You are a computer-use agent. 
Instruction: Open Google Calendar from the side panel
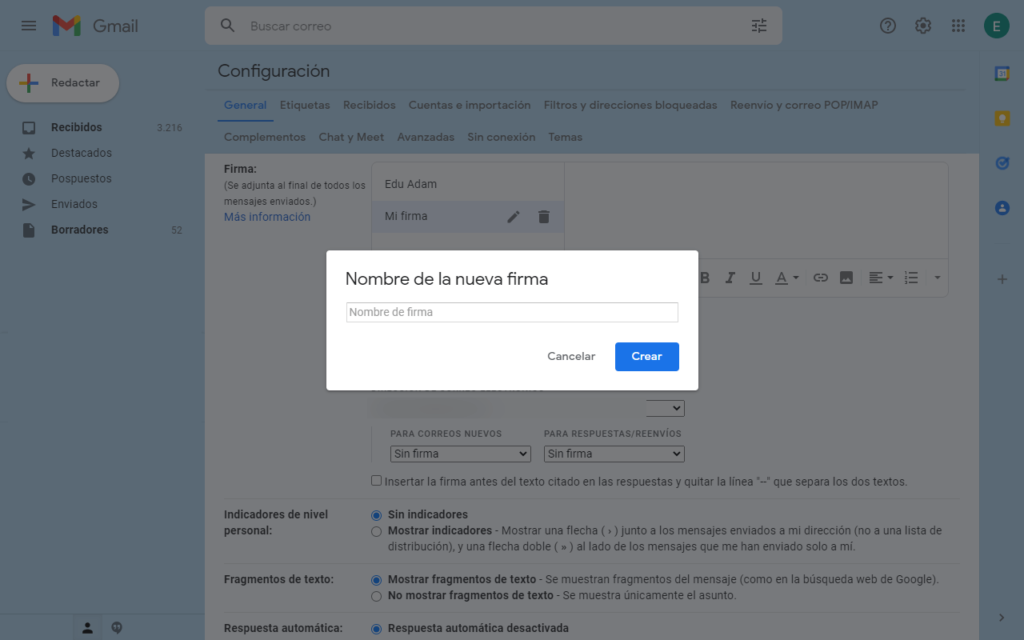click(x=1001, y=74)
